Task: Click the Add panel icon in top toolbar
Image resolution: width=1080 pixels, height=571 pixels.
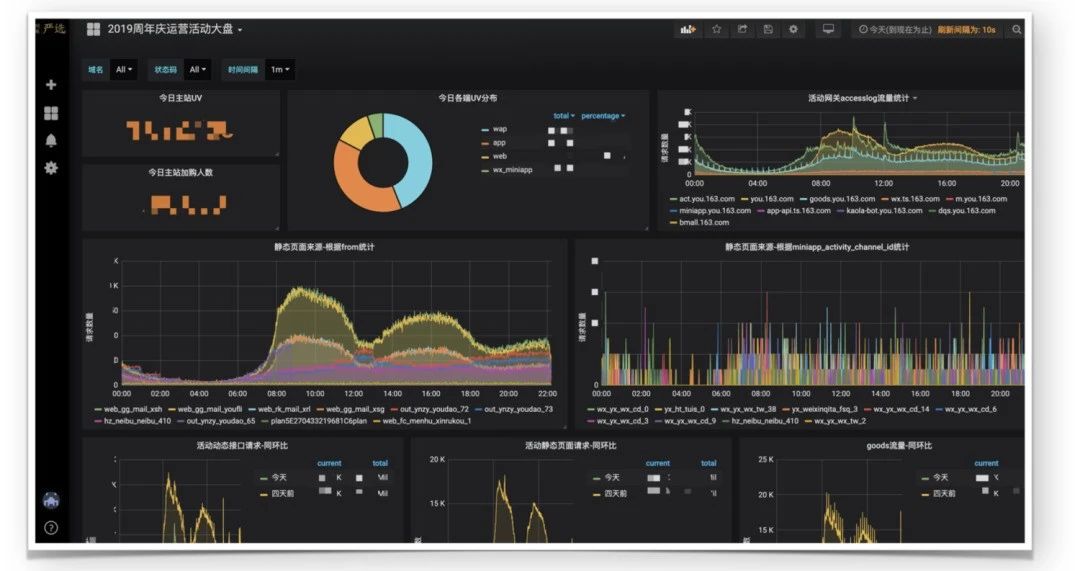Action: pos(688,30)
